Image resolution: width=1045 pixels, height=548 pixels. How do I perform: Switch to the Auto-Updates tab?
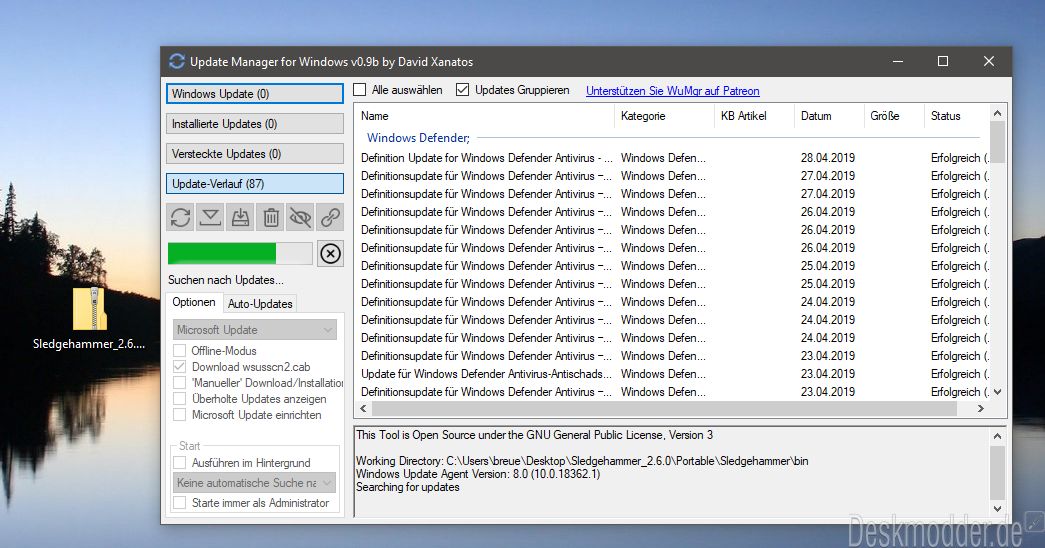[x=260, y=303]
